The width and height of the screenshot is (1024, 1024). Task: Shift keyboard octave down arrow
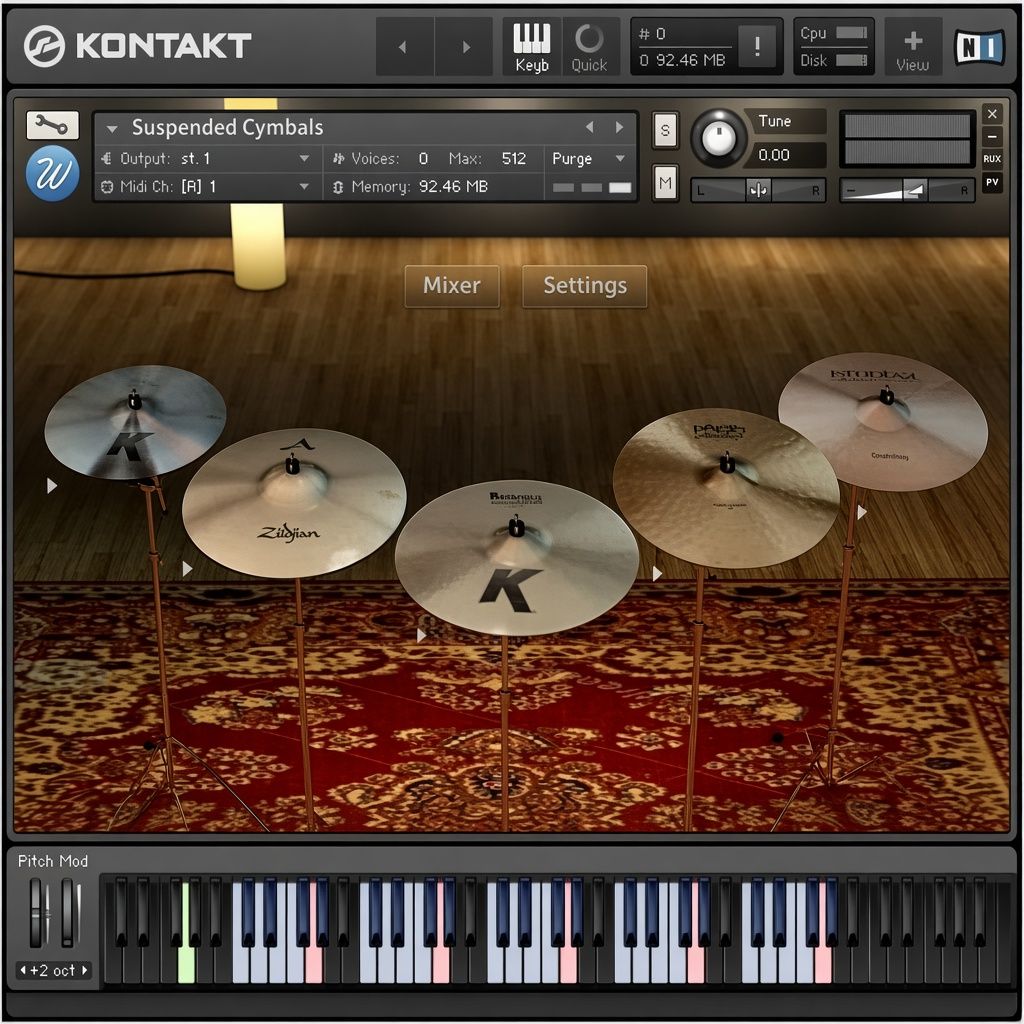23,970
